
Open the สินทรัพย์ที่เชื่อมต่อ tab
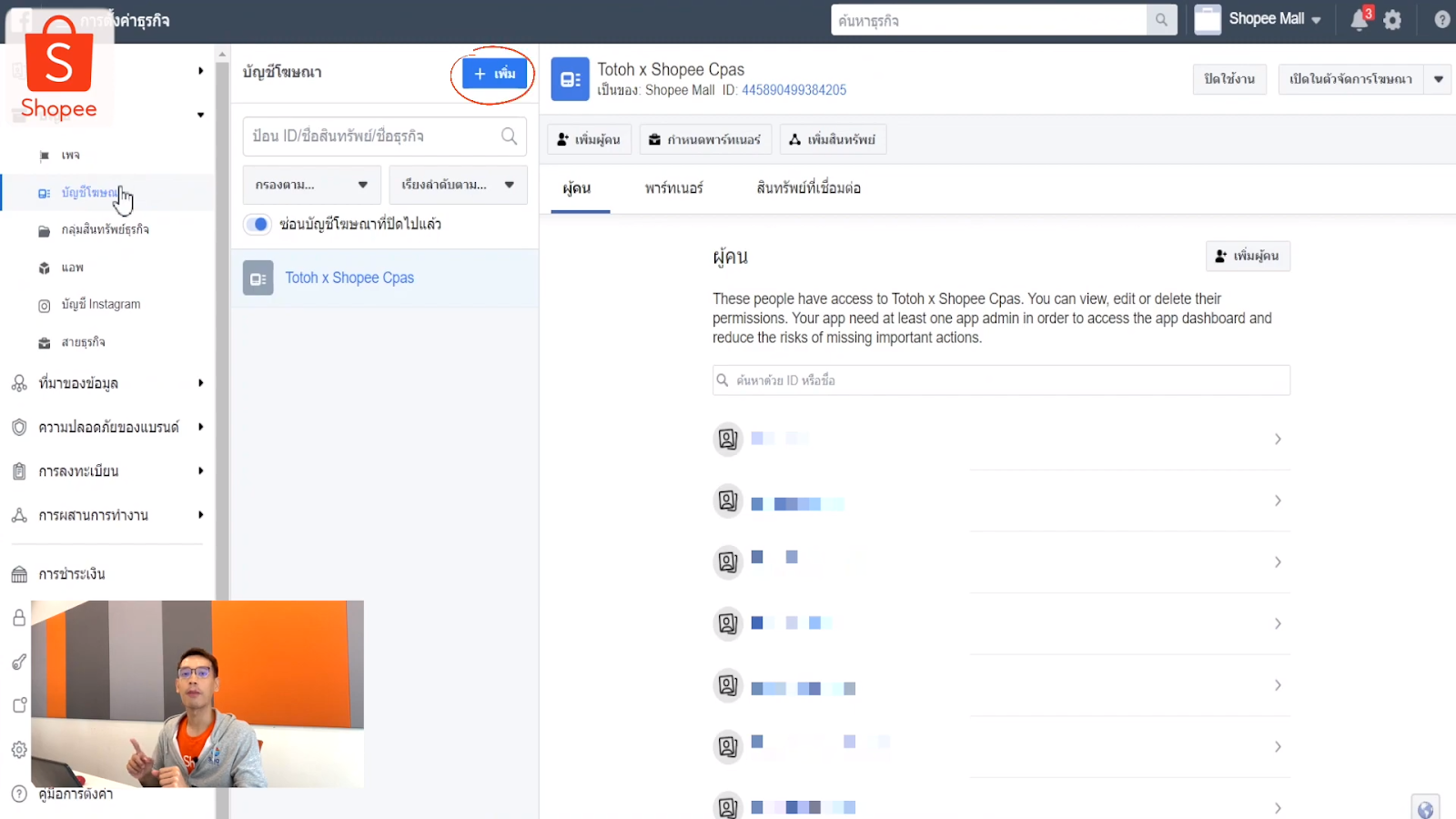tap(808, 187)
